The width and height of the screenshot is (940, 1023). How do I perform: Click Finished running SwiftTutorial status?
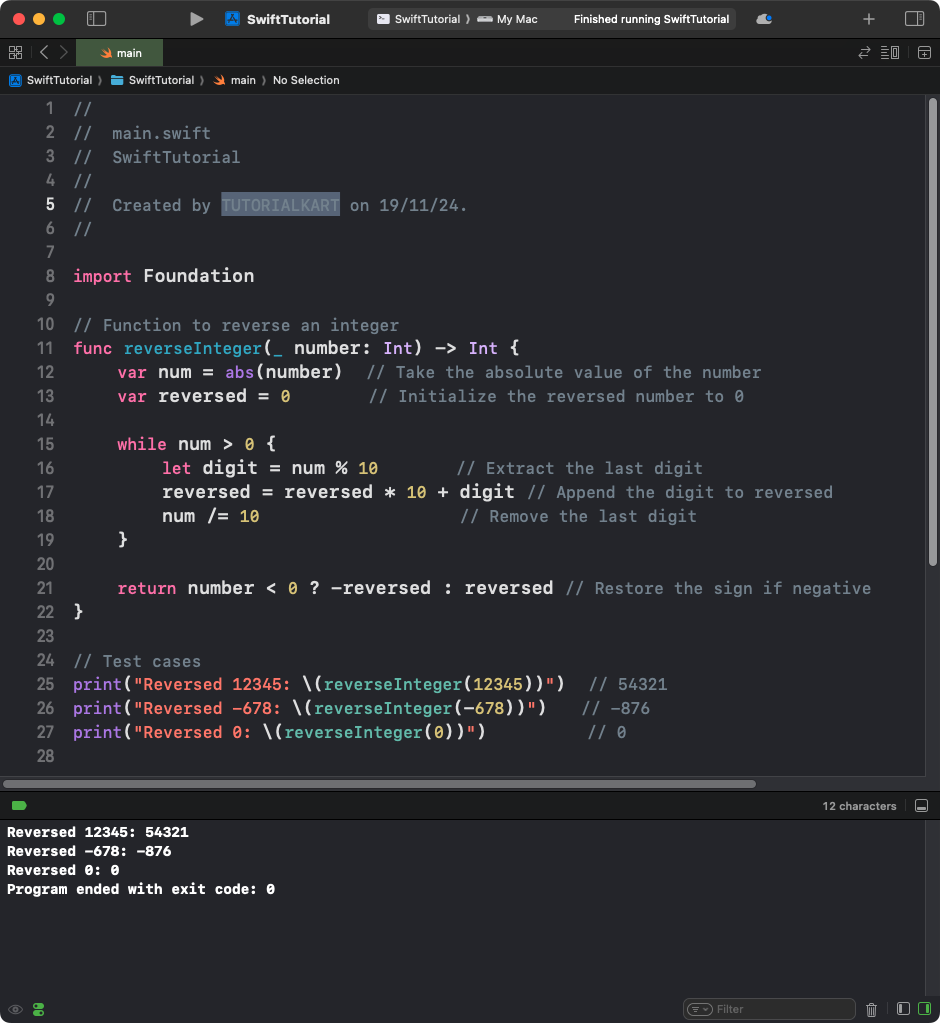coord(651,19)
